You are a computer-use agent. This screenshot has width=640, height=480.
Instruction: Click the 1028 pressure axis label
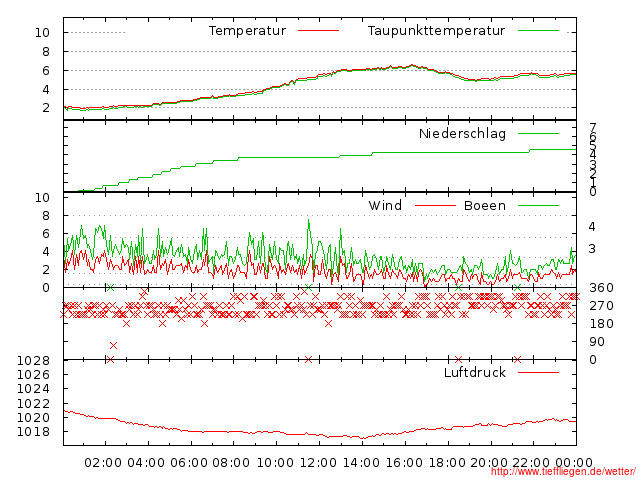(x=33, y=360)
